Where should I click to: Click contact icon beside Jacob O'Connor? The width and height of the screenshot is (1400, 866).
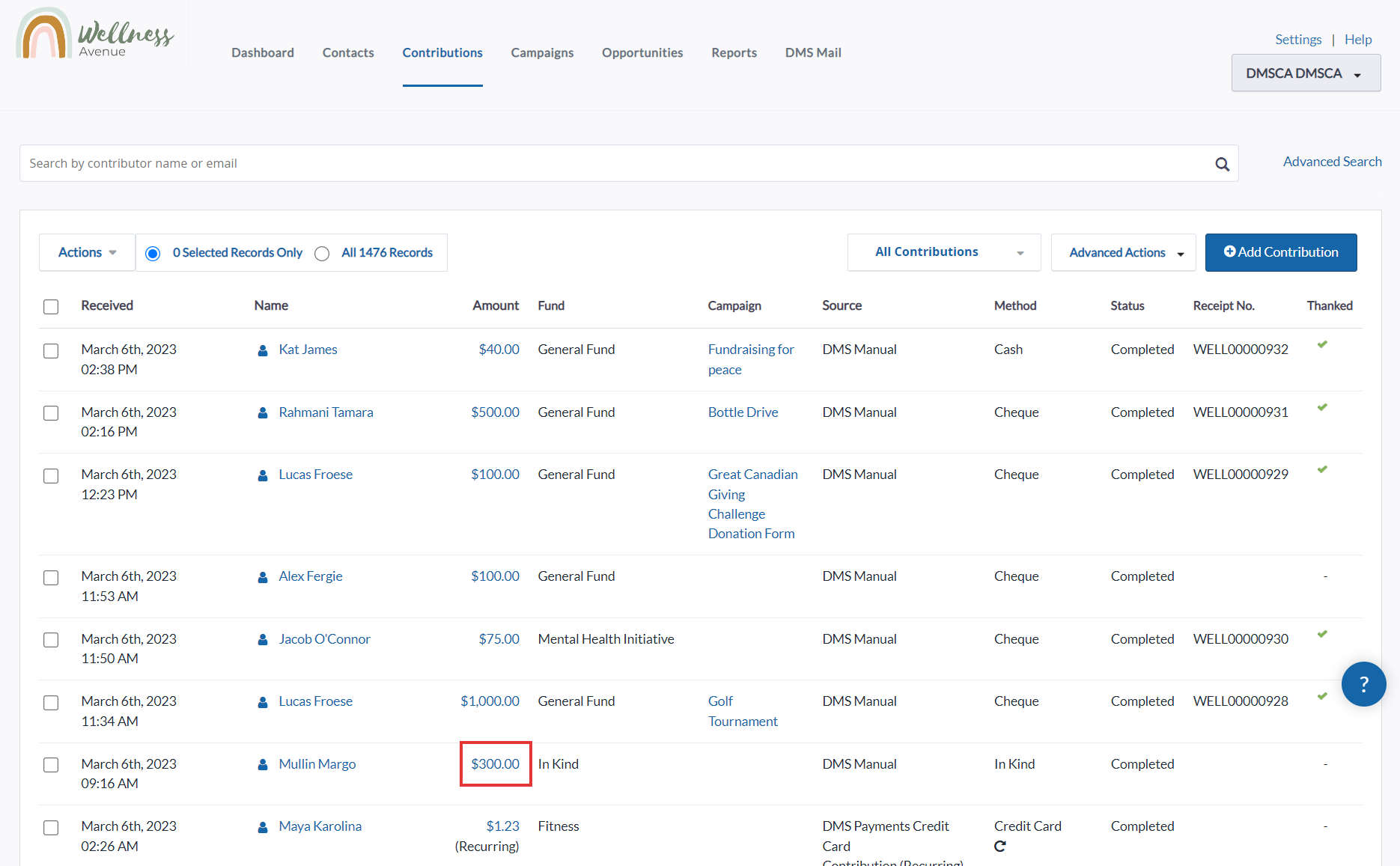[x=263, y=640]
